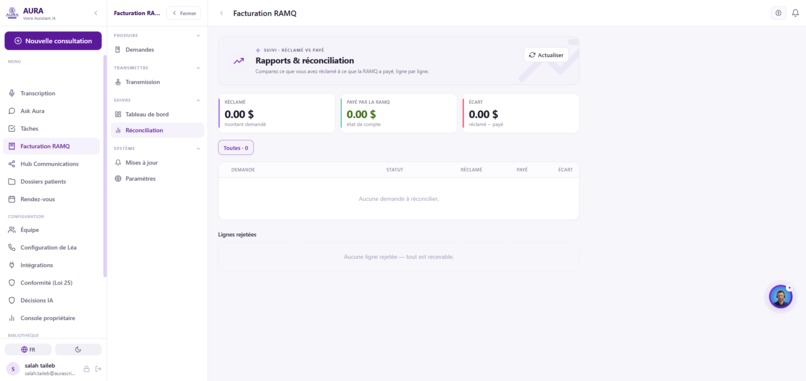Viewport: 806px width, 381px height.
Task: Click the Transcription microphone icon
Action: click(12, 94)
